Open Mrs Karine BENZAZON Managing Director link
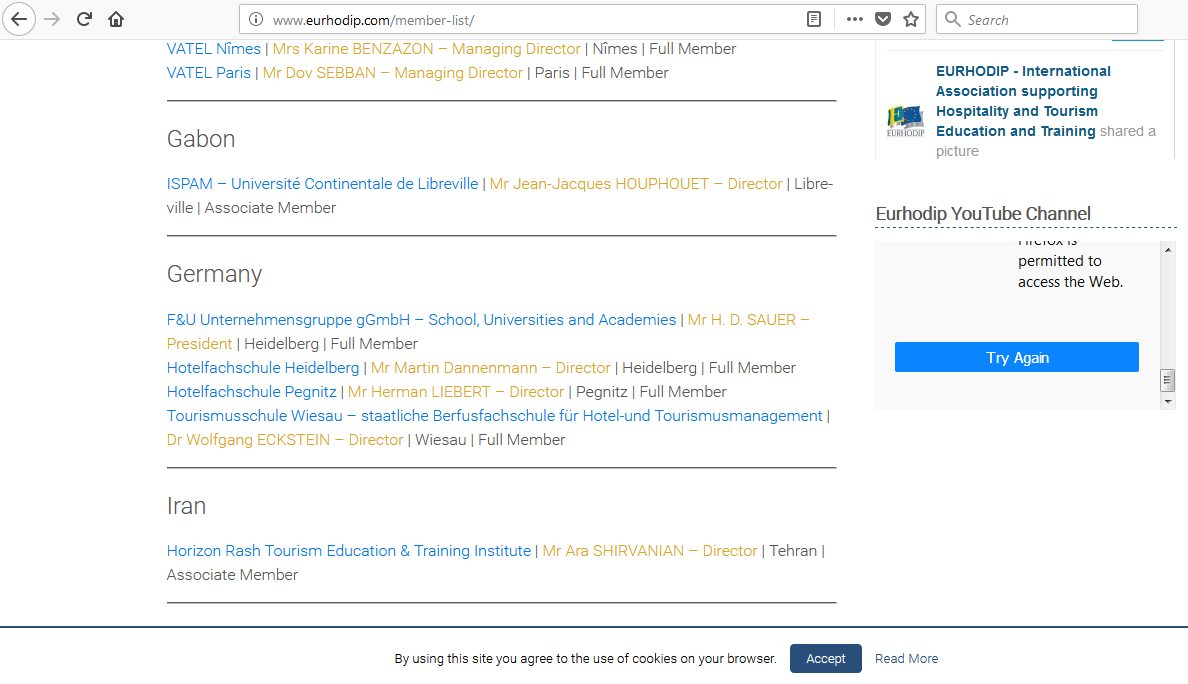This screenshot has height=684, width=1188. pyautogui.click(x=427, y=49)
